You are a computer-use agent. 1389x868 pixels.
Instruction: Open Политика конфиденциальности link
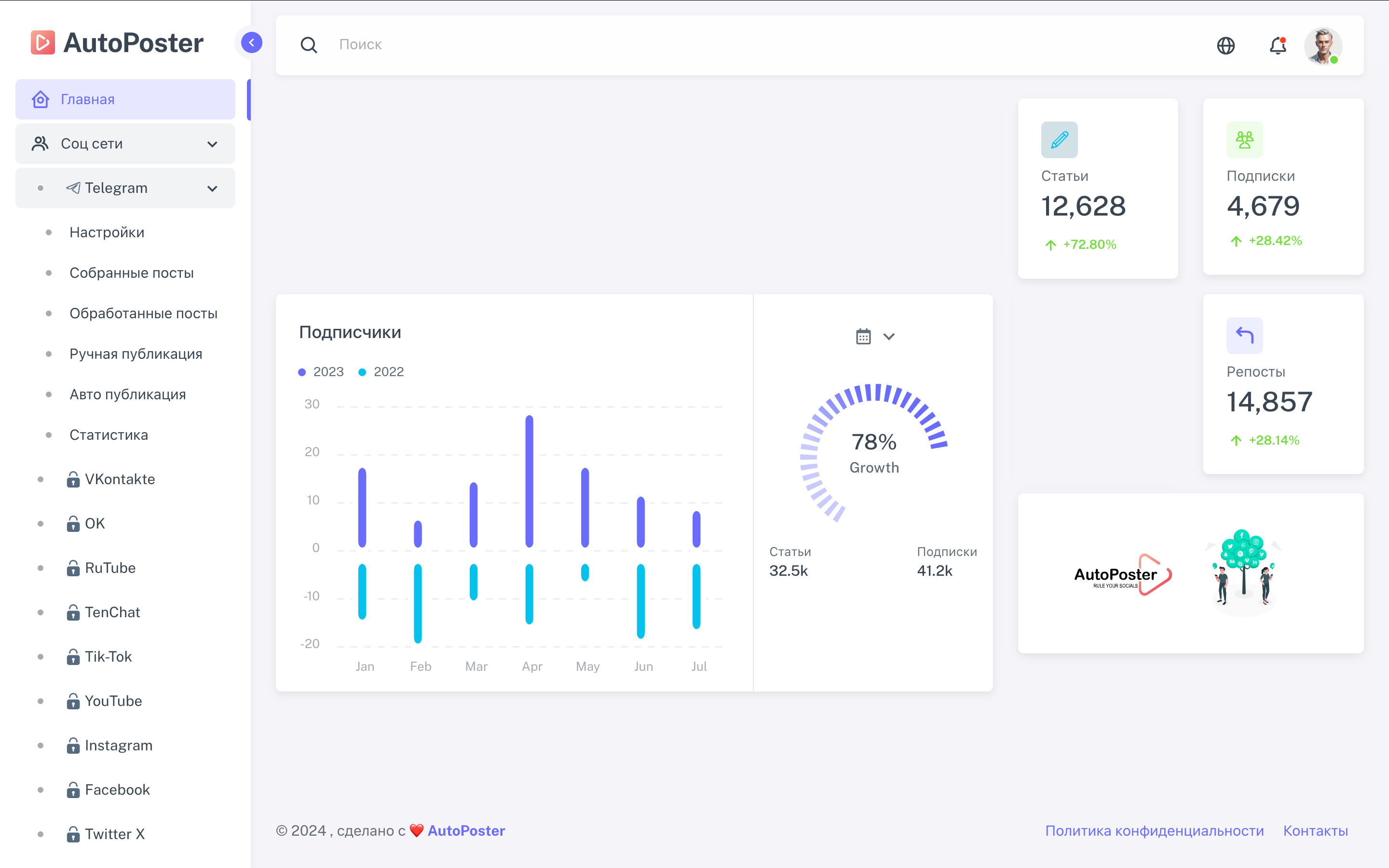(1155, 830)
